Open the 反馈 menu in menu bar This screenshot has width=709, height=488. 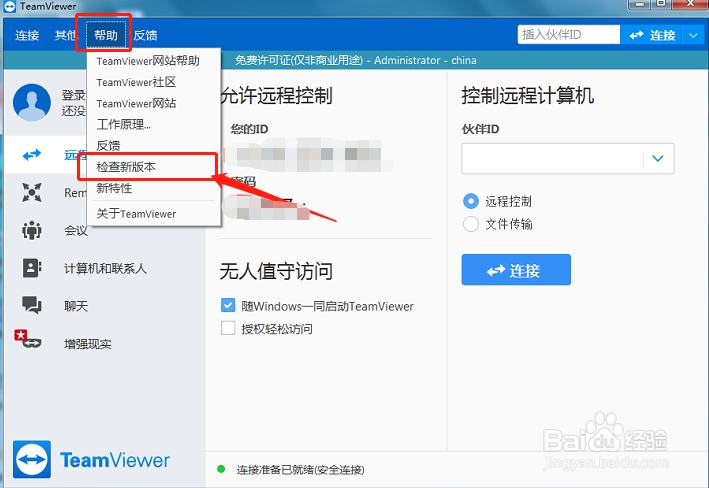click(x=146, y=35)
